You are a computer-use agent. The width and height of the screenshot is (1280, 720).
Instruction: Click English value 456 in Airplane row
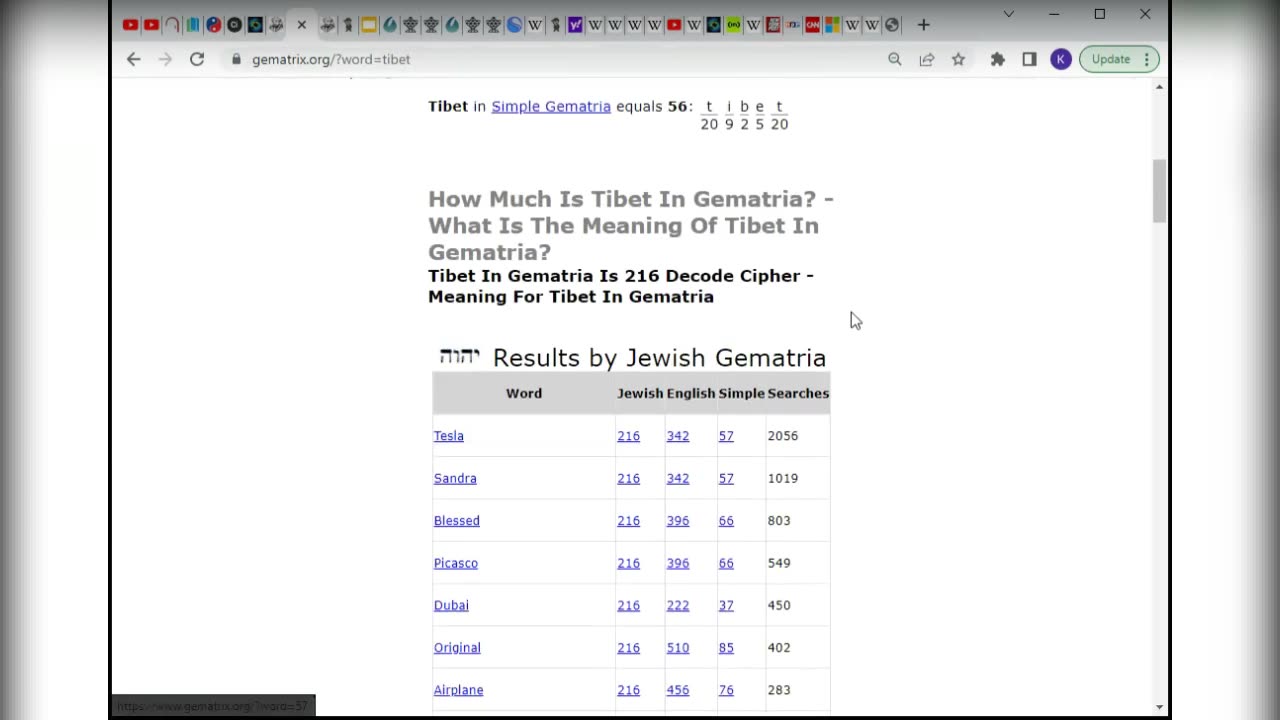678,690
